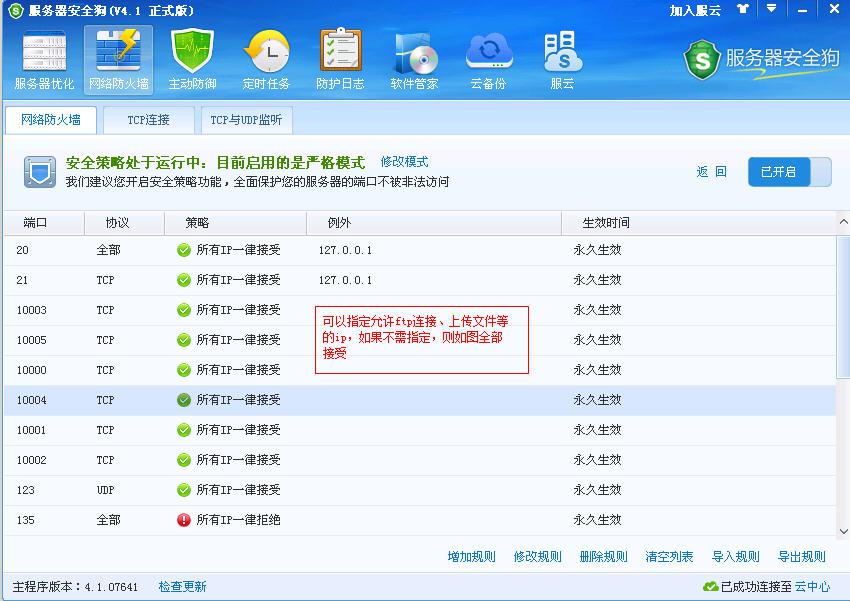Click the 返回 link
The image size is (850, 601).
(711, 172)
